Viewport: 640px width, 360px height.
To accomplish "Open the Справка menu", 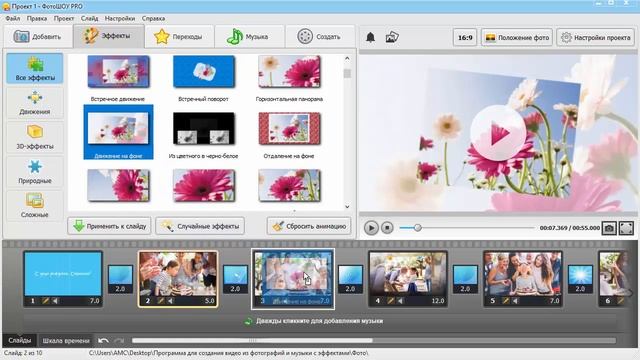I will [153, 18].
